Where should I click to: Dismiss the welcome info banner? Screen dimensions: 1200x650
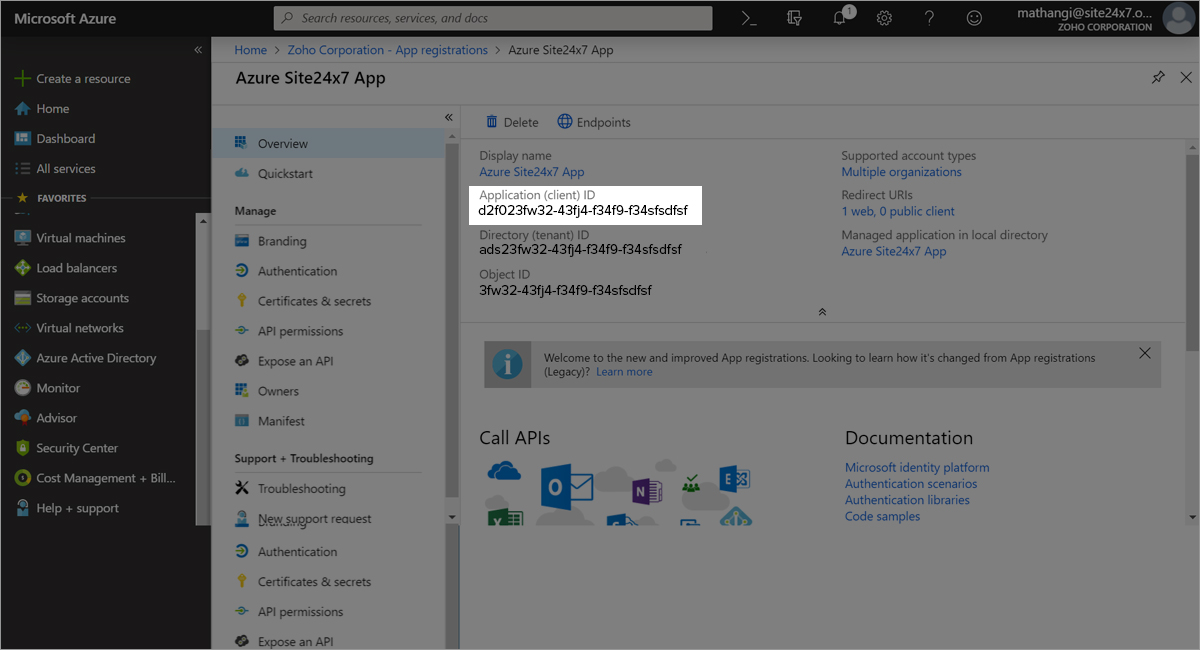click(1145, 353)
